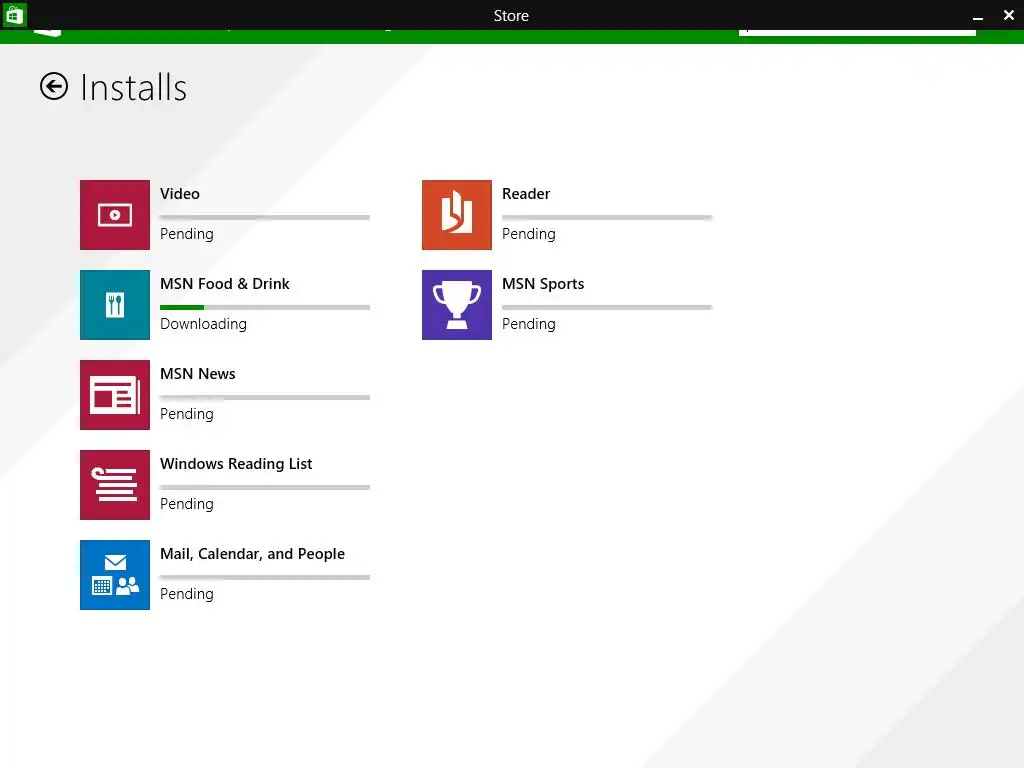Click the Store window title text
The width and height of the screenshot is (1024, 768).
(x=511, y=16)
